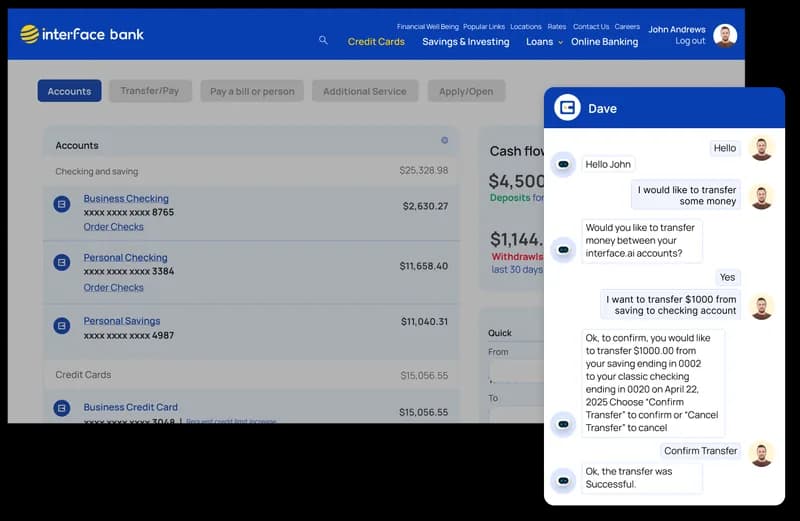Open the Rates link

[x=557, y=27]
